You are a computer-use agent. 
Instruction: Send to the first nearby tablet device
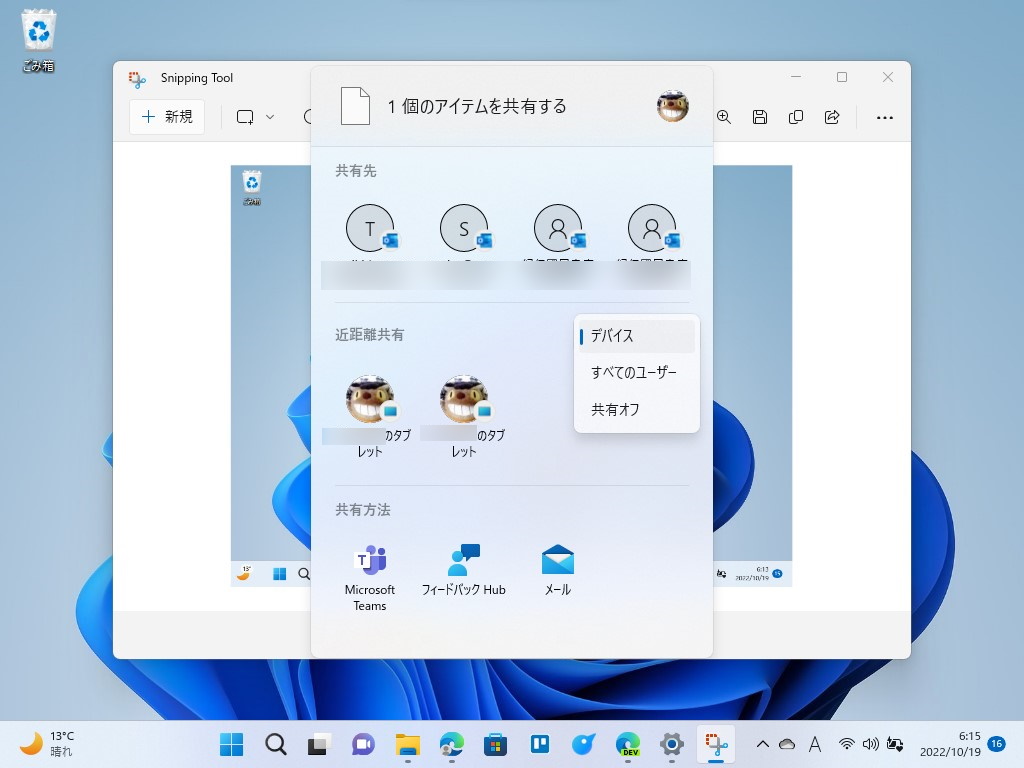(370, 415)
